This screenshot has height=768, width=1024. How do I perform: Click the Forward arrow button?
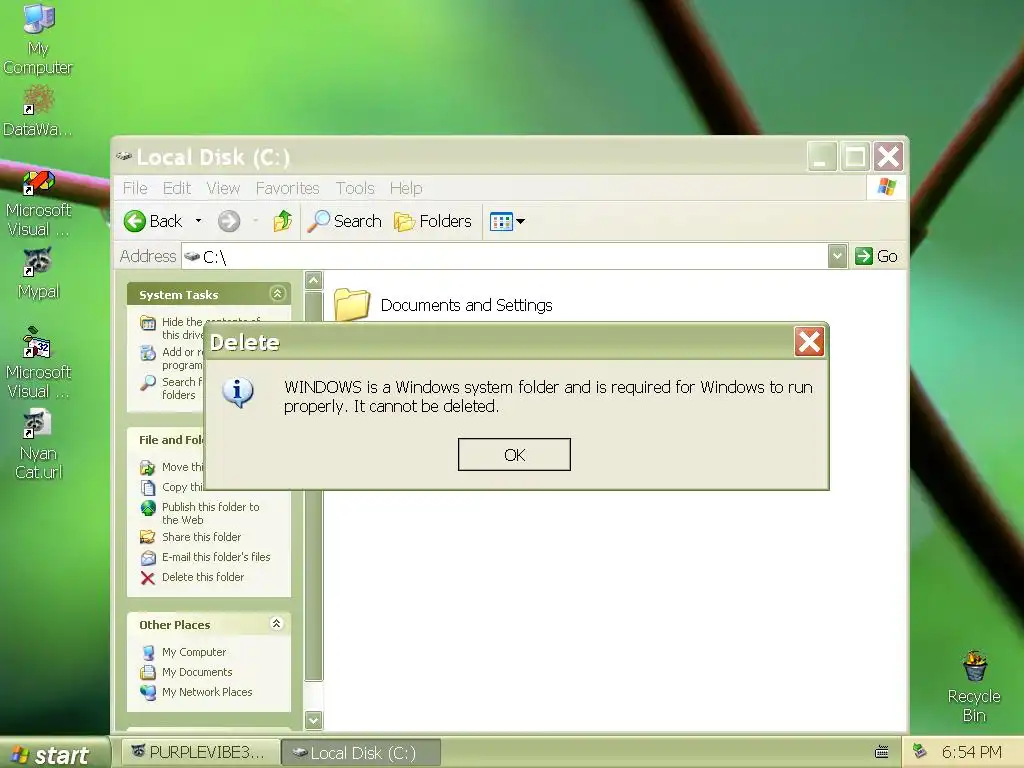pyautogui.click(x=229, y=221)
